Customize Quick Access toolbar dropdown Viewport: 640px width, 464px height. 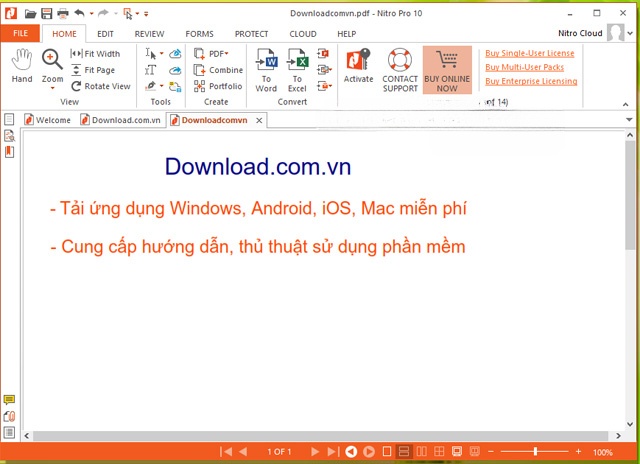pos(146,14)
